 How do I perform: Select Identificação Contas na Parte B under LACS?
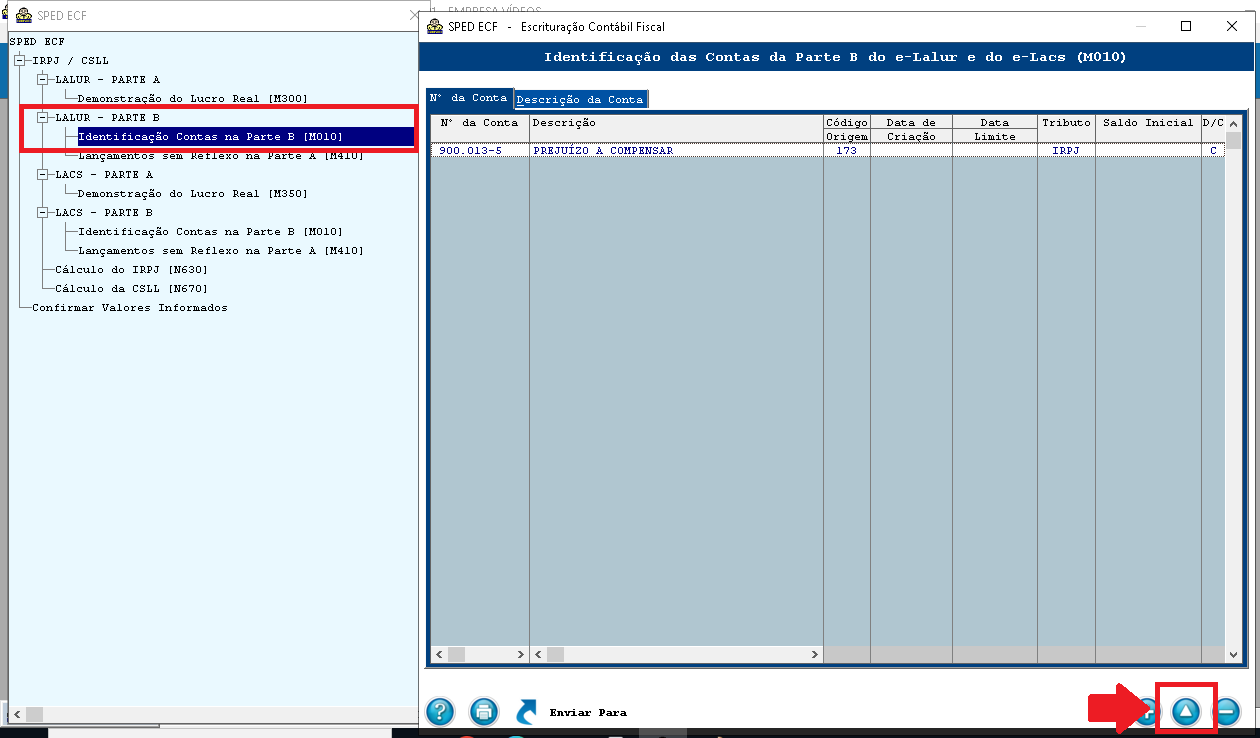(211, 231)
